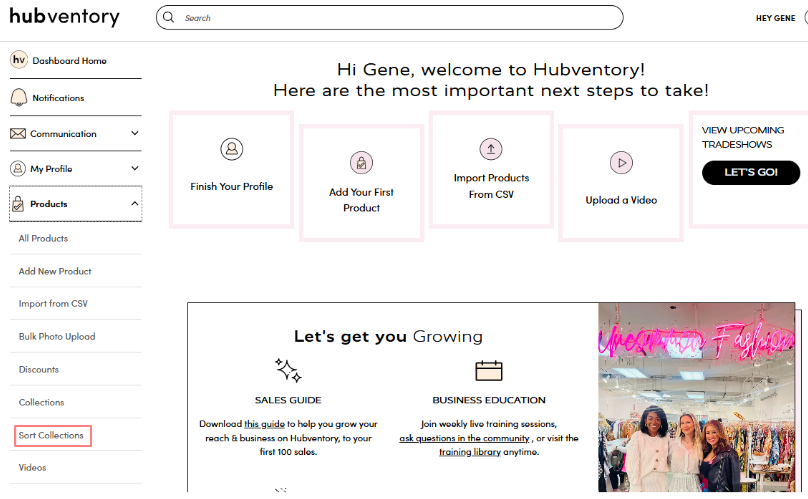Click the Add Your First Product bag icon

click(x=361, y=163)
